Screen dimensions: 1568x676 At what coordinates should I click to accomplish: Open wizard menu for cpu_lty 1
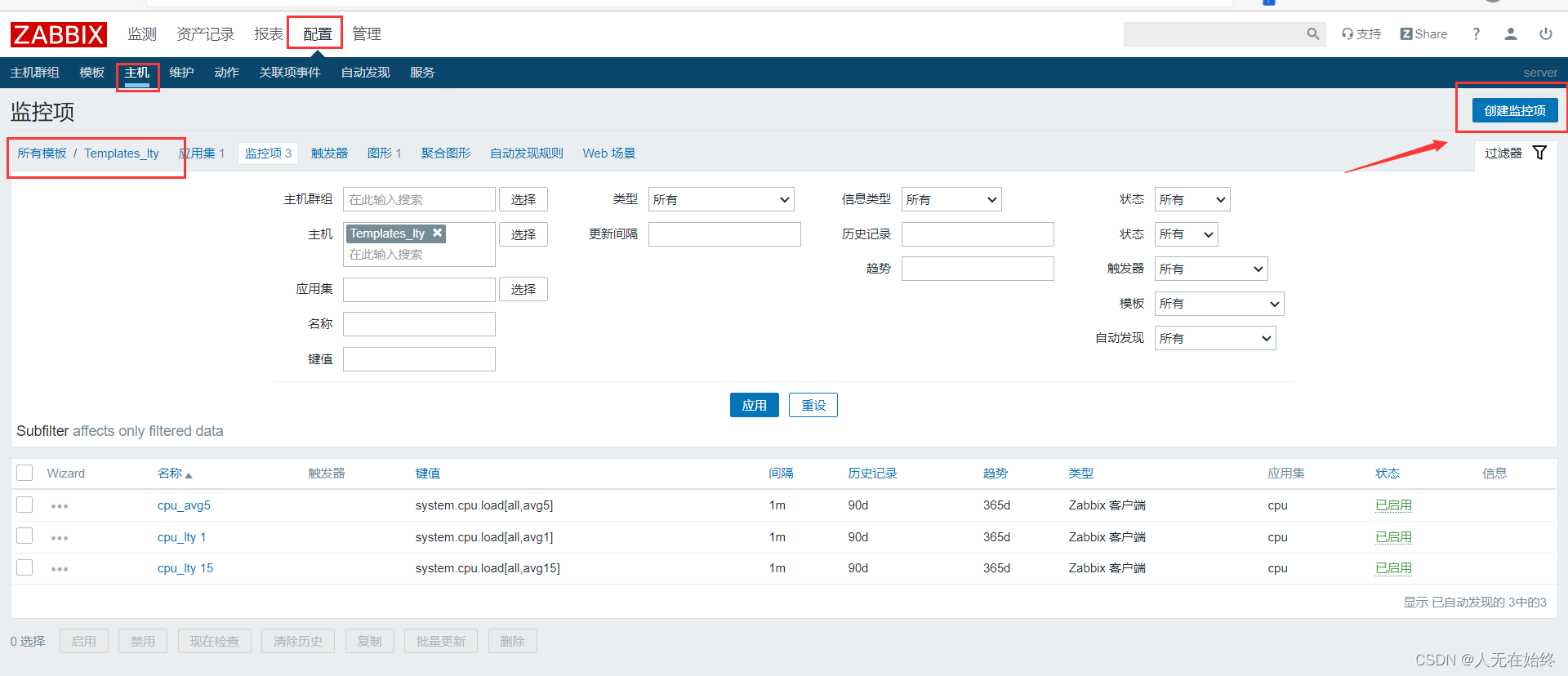(60, 538)
